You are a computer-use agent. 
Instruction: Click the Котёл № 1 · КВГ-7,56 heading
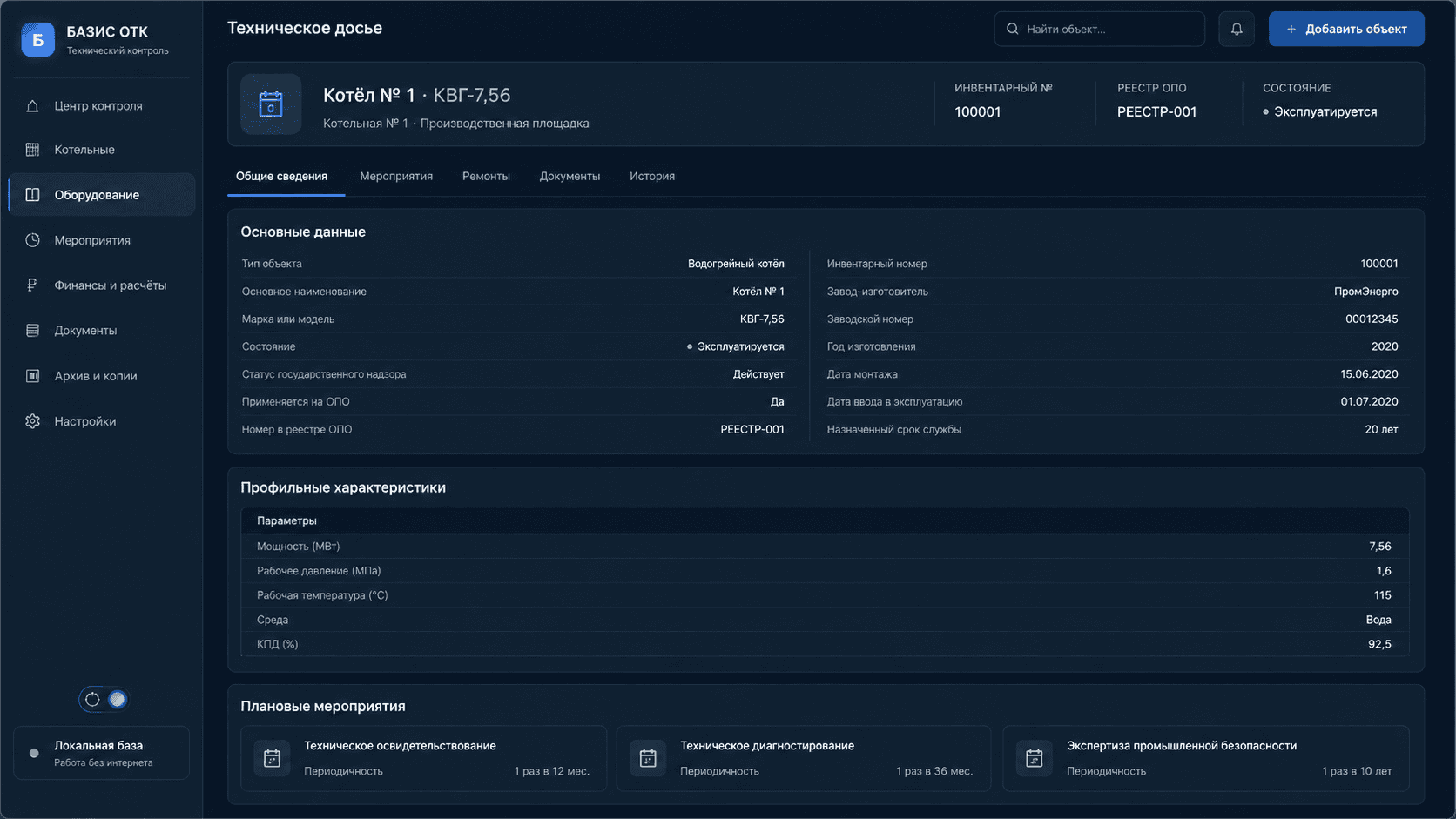tap(416, 95)
